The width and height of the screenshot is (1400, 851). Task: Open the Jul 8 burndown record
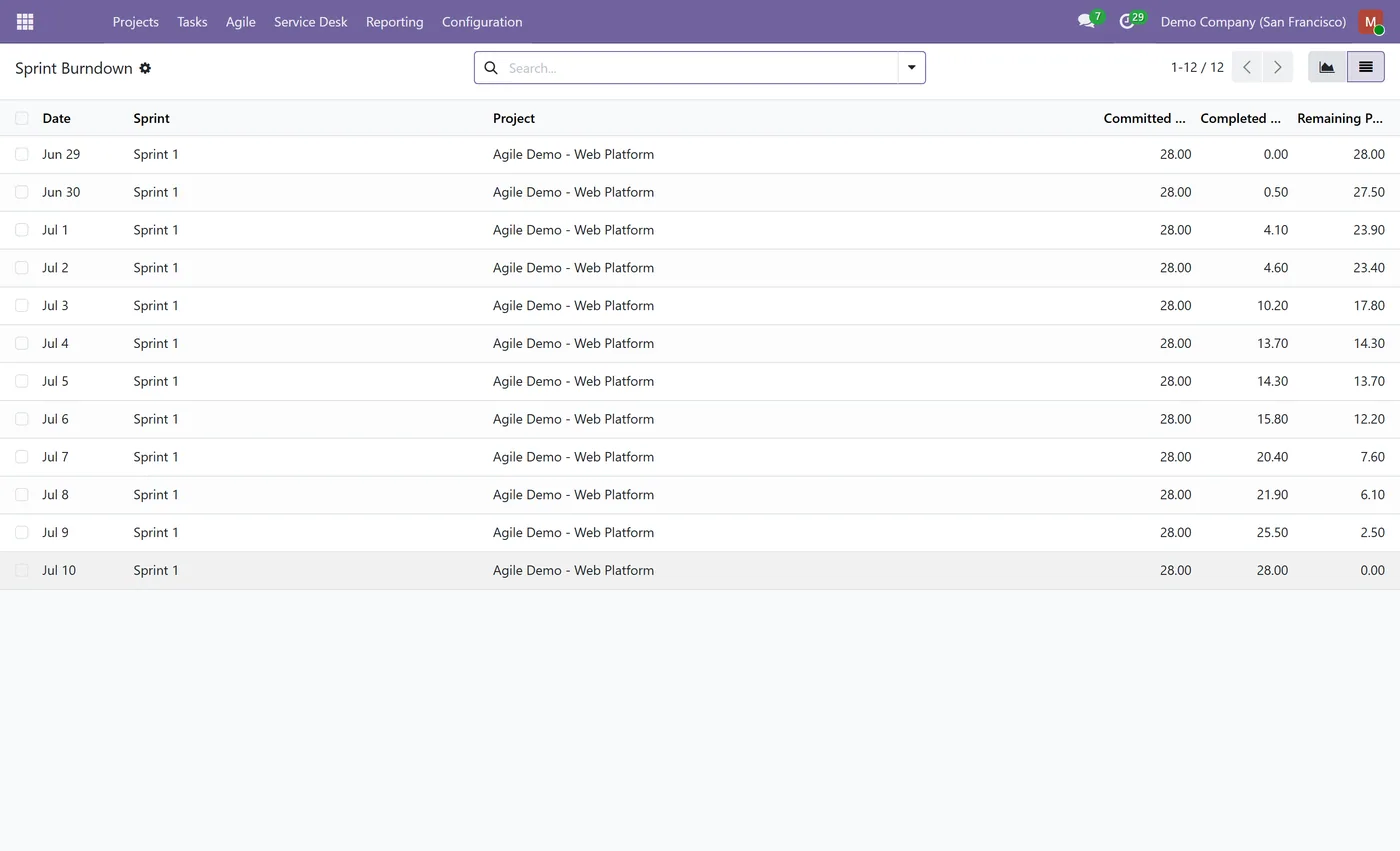(700, 495)
